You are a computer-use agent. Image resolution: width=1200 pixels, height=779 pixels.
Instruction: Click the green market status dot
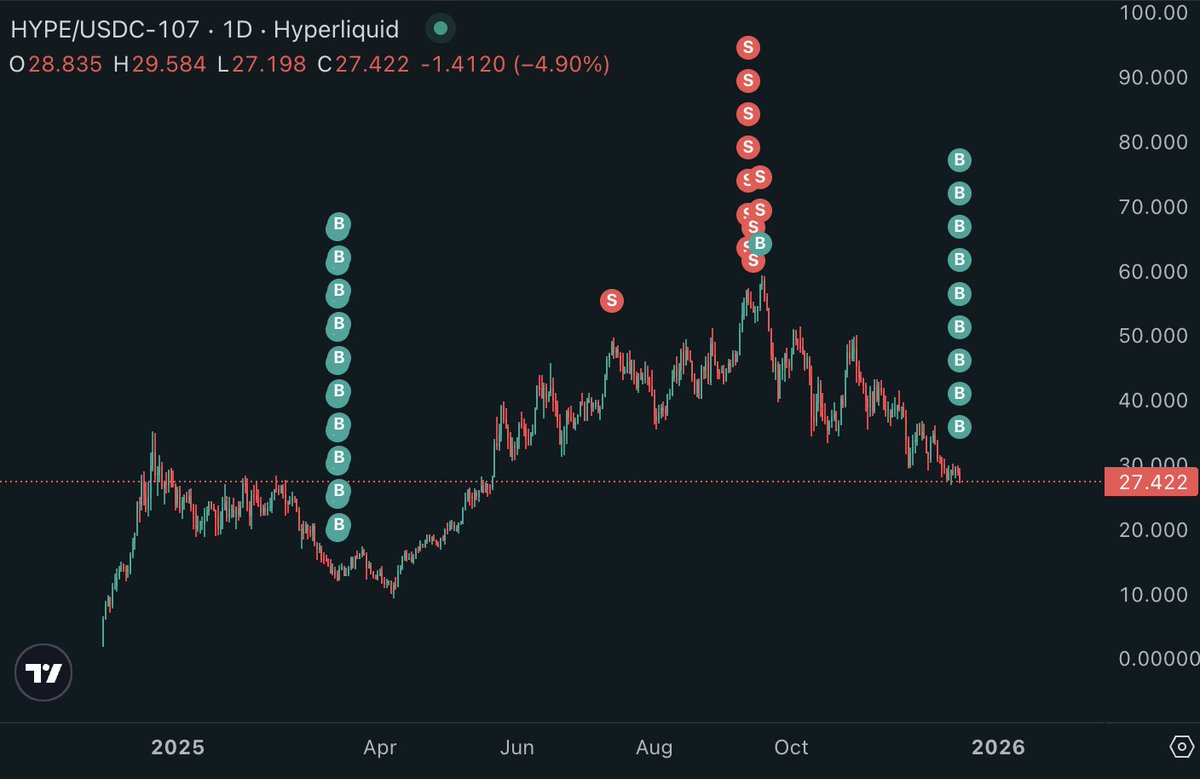pyautogui.click(x=439, y=30)
